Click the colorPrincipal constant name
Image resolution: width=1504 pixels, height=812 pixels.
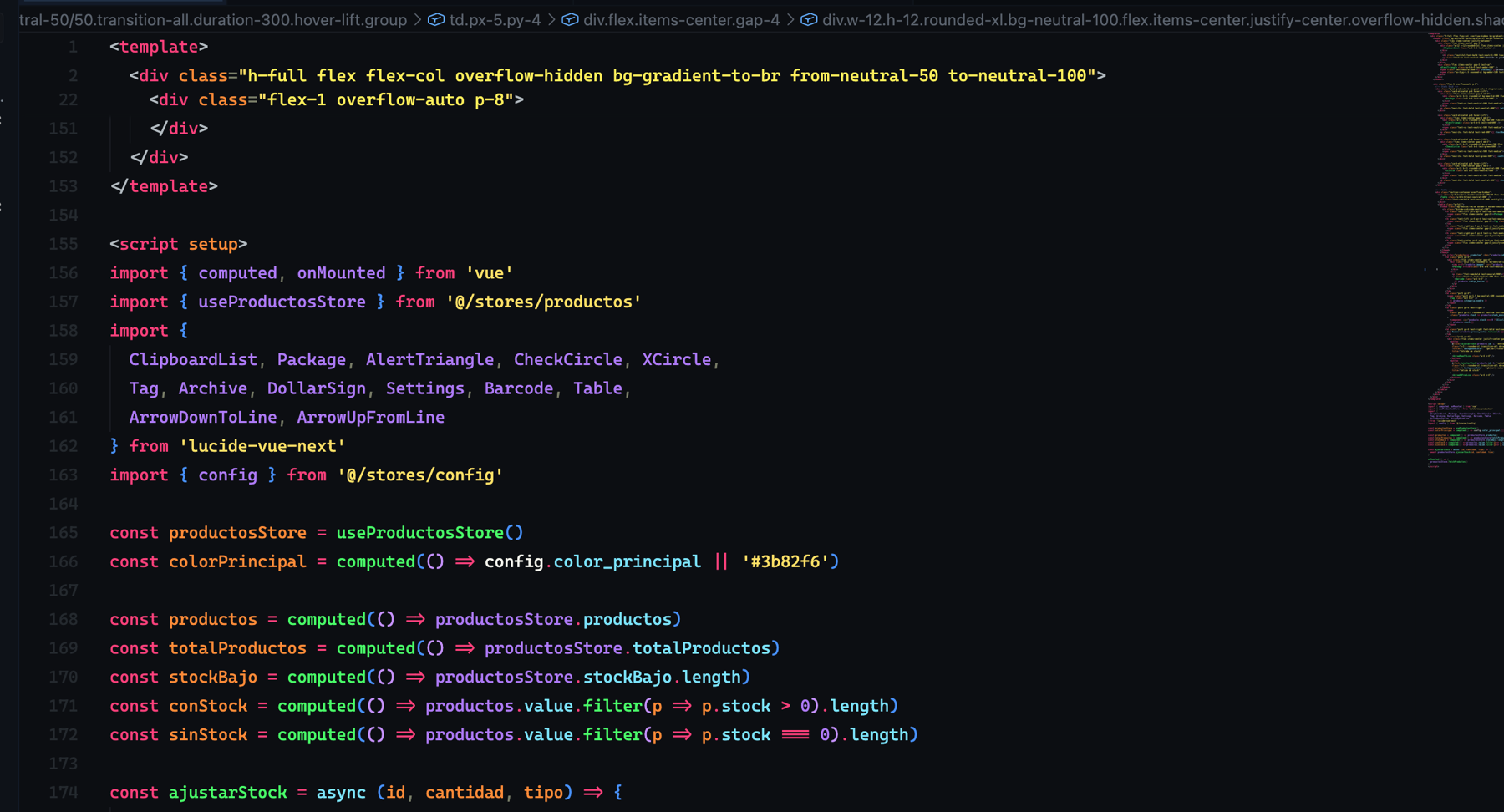(x=237, y=561)
